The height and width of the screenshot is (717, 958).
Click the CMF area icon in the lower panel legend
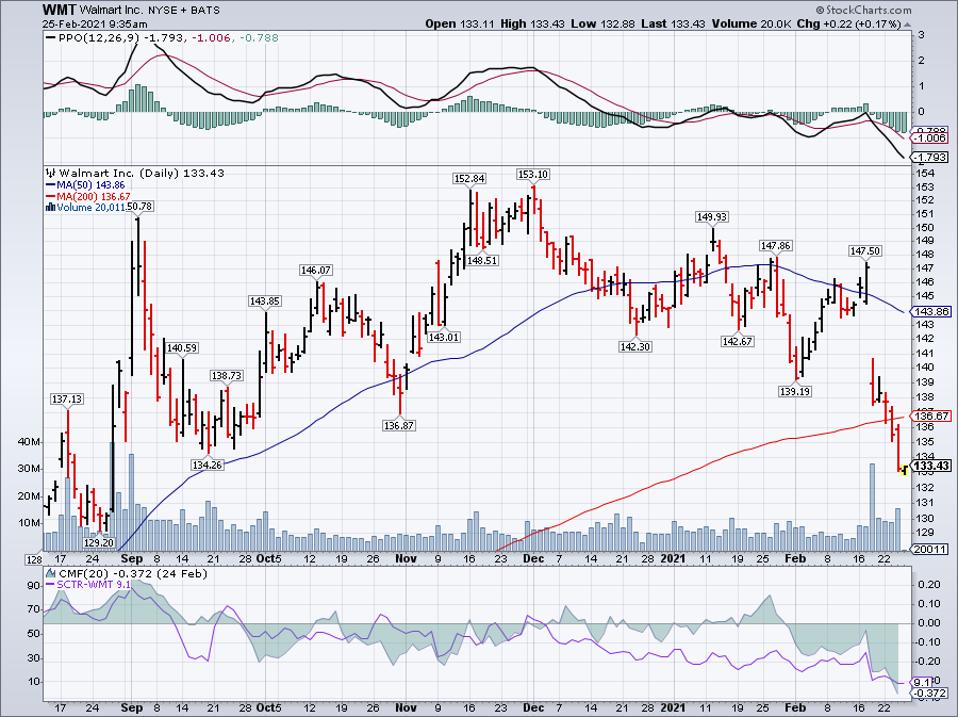(50, 574)
